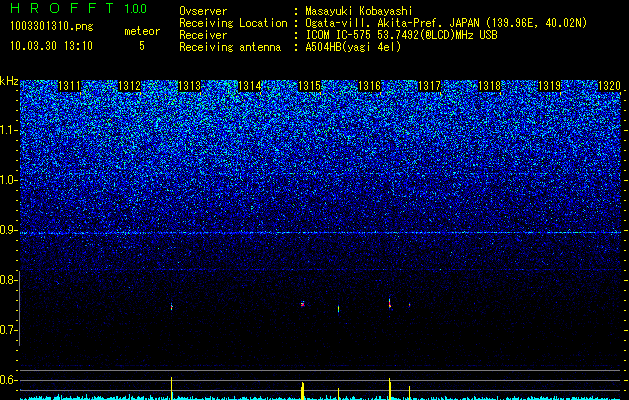
Task: Click the observer name Masayuki Kobayashi
Action: click(359, 11)
